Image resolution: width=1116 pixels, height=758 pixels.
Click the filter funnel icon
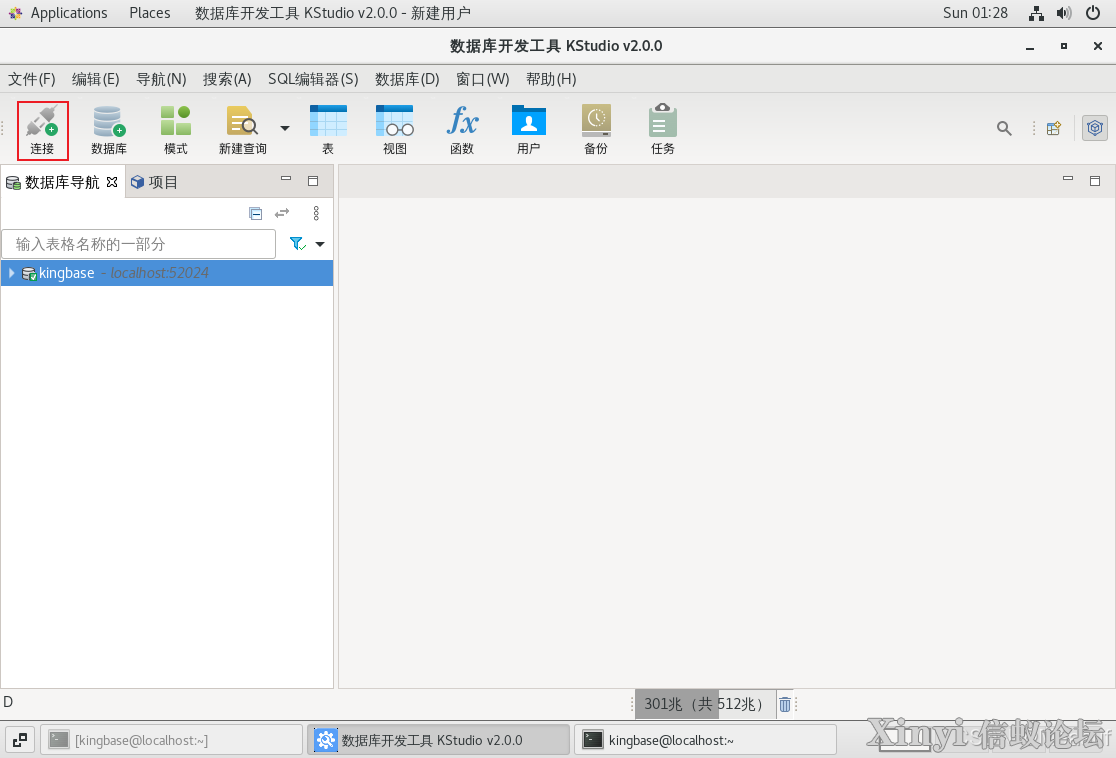(298, 244)
